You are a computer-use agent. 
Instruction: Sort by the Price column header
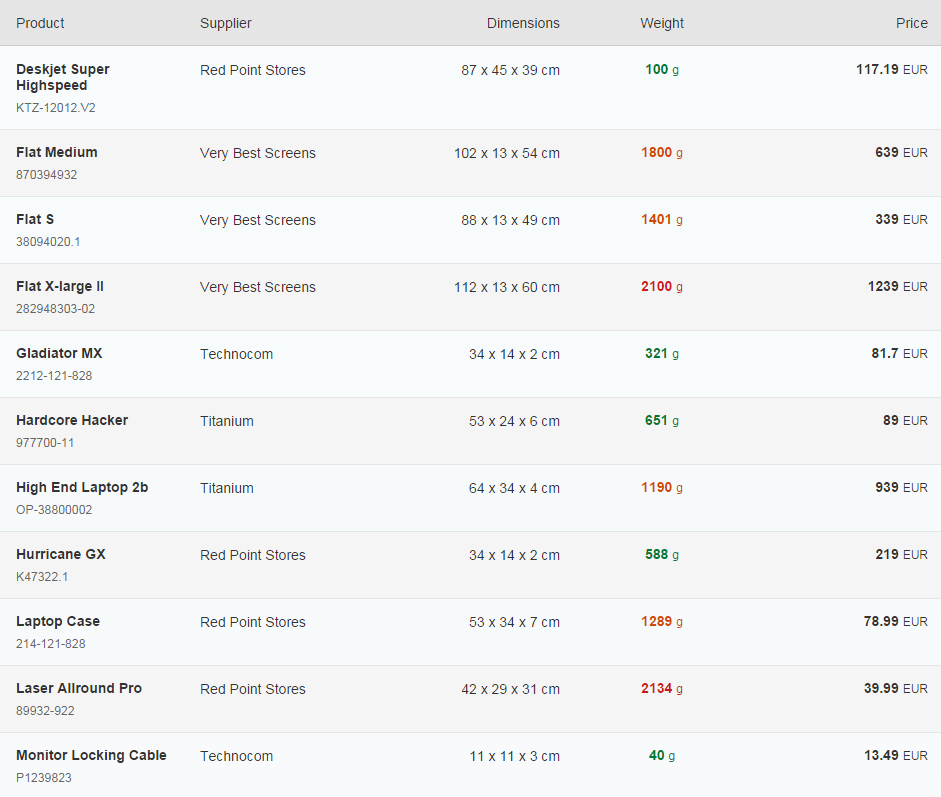tap(911, 23)
